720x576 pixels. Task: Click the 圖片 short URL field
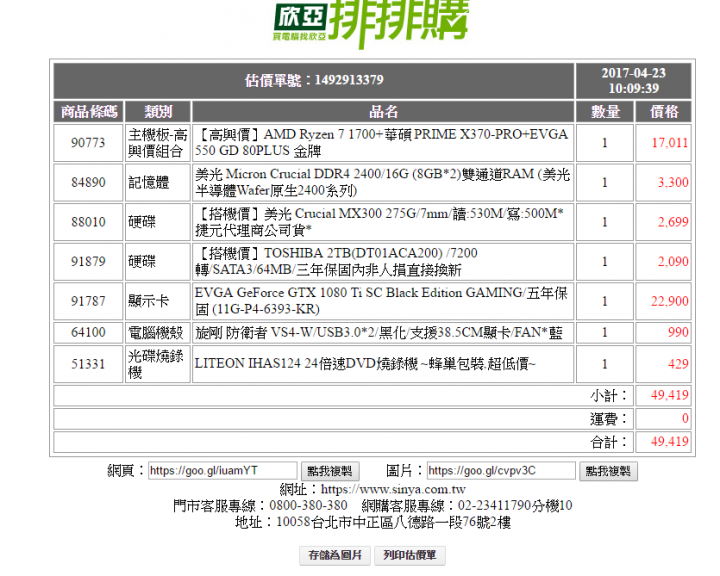click(501, 471)
